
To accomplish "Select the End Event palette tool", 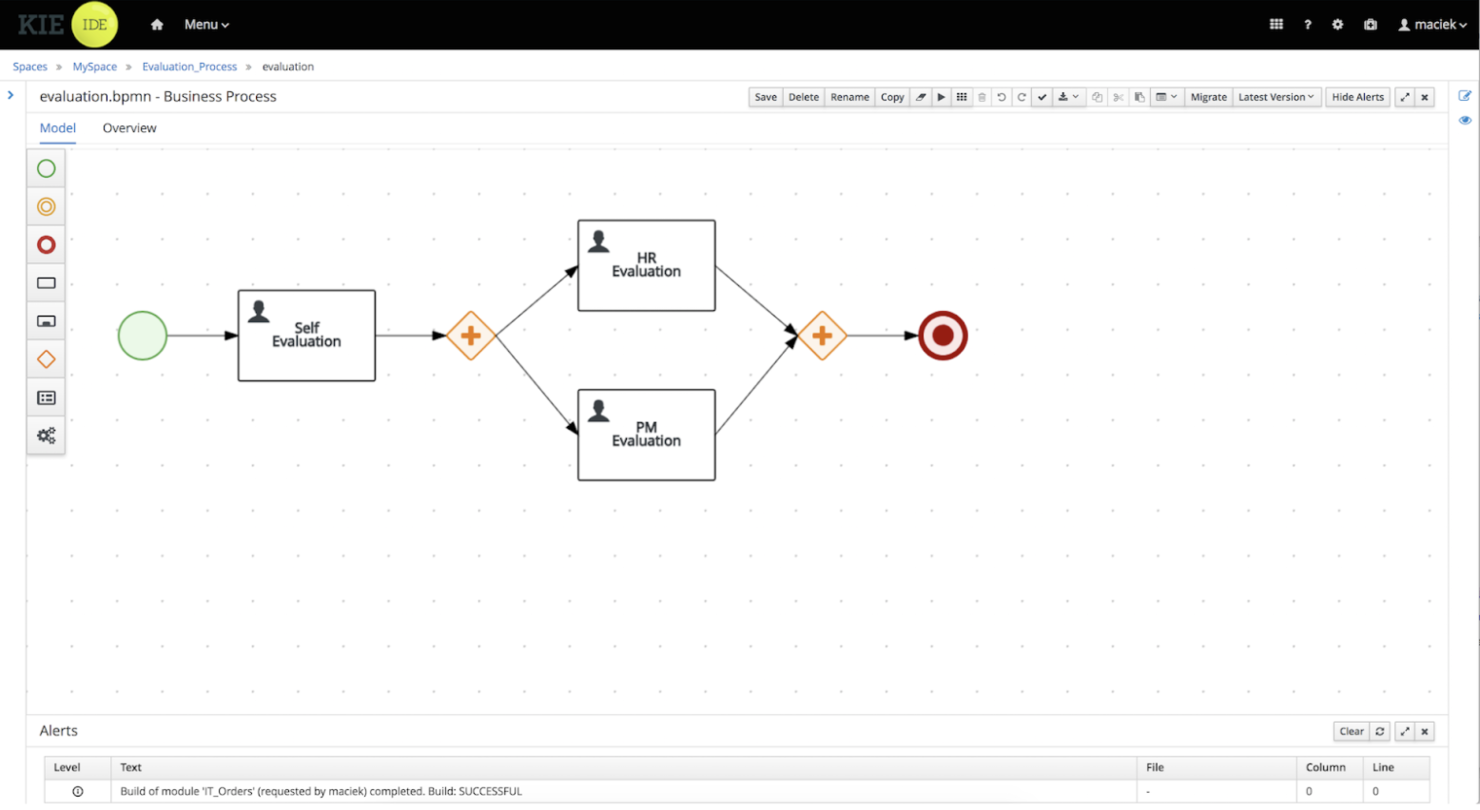I will tap(46, 245).
